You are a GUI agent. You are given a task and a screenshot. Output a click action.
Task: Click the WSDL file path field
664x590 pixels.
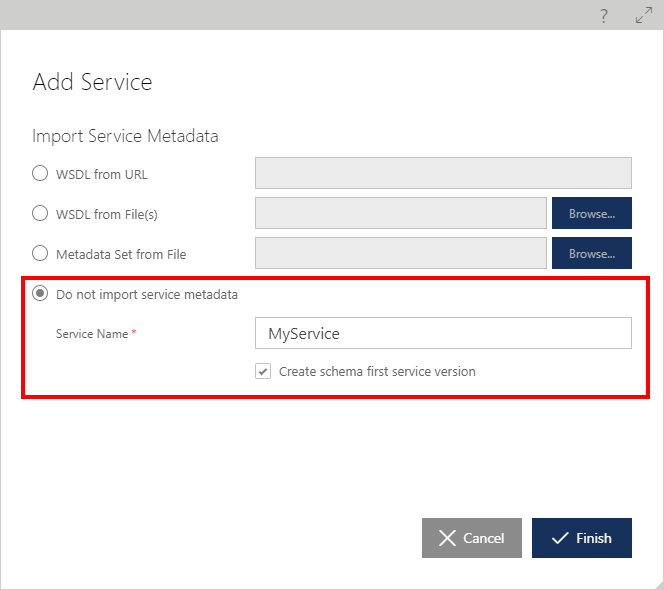pos(401,213)
